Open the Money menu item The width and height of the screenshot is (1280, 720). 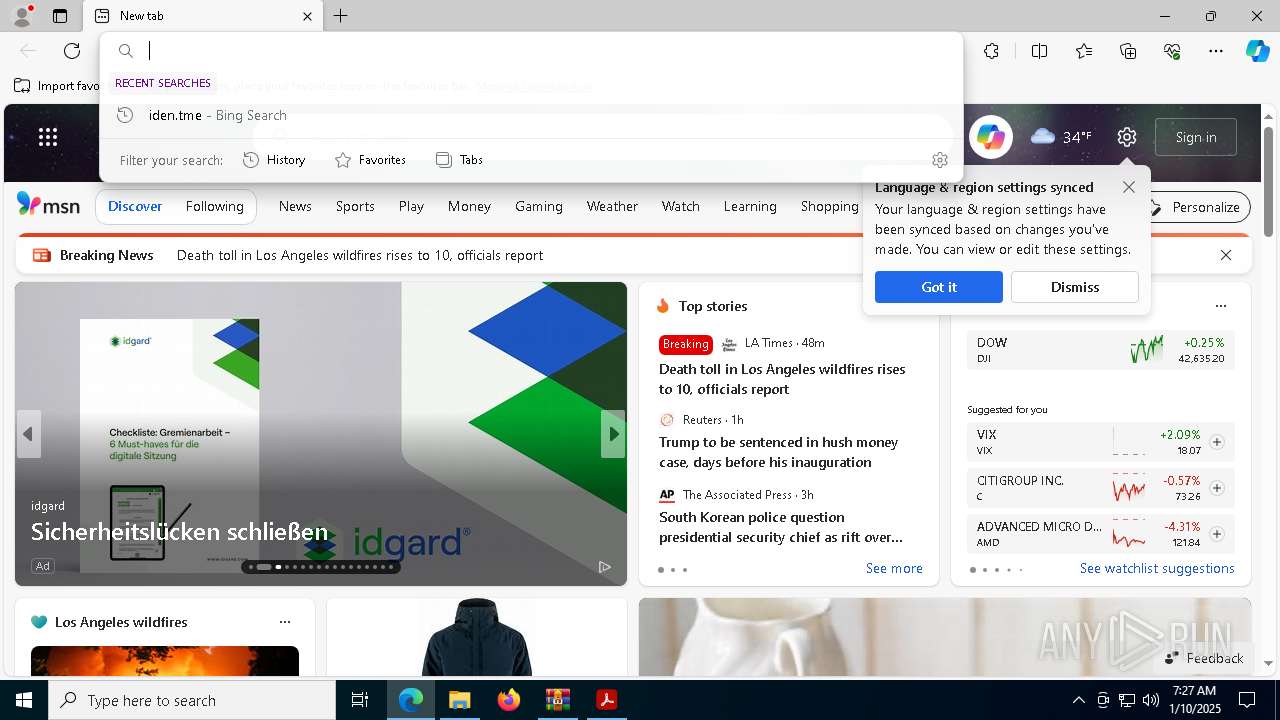pos(469,206)
